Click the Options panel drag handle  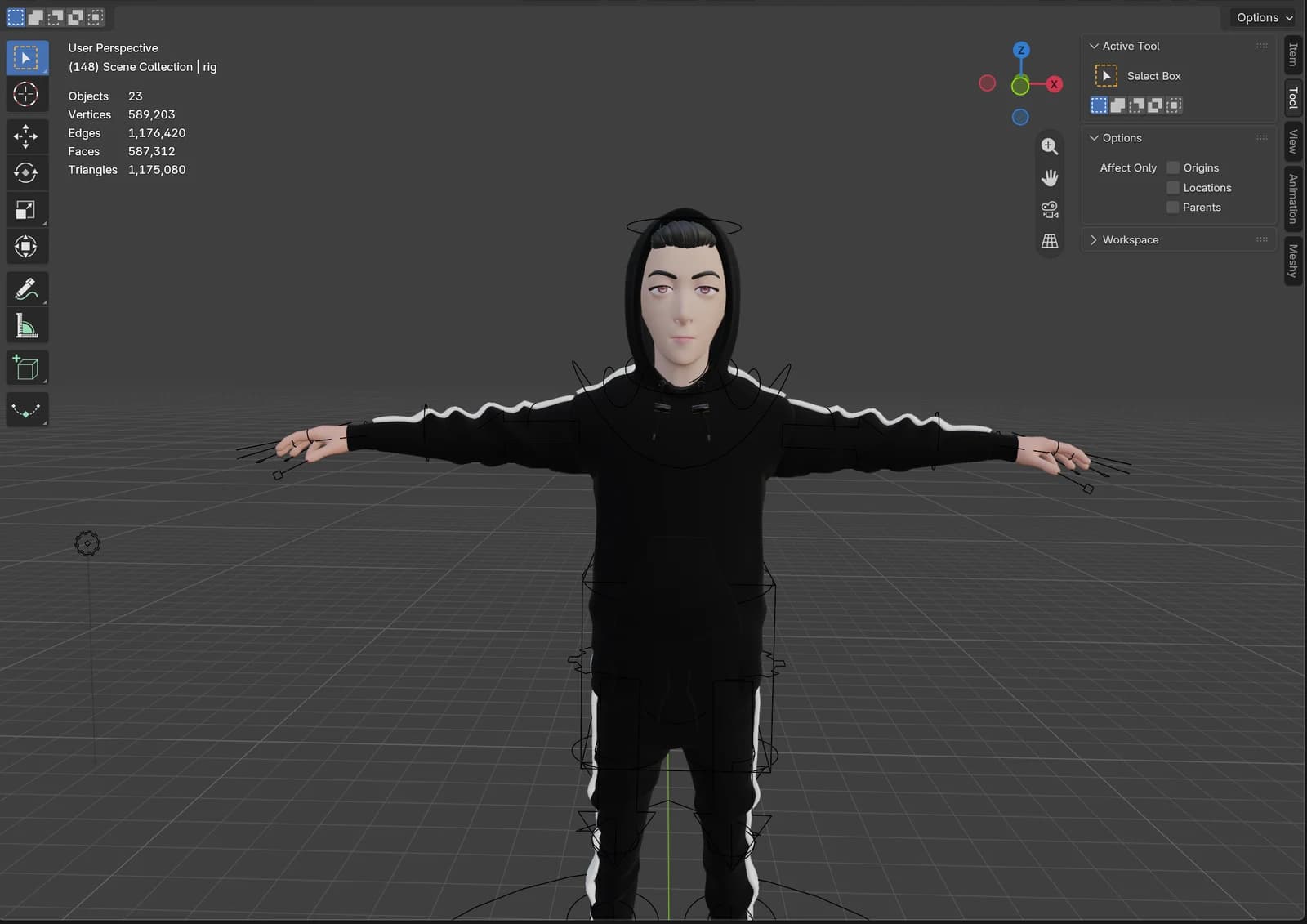tap(1262, 137)
